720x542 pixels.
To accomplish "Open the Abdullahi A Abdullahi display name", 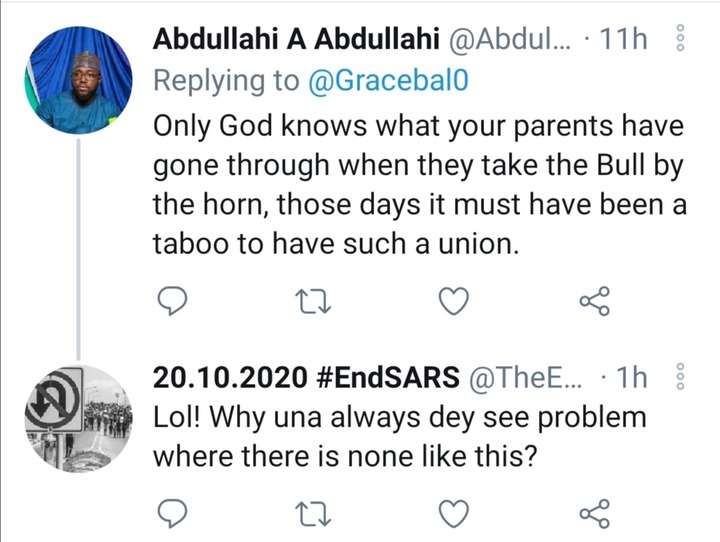I will tap(296, 39).
